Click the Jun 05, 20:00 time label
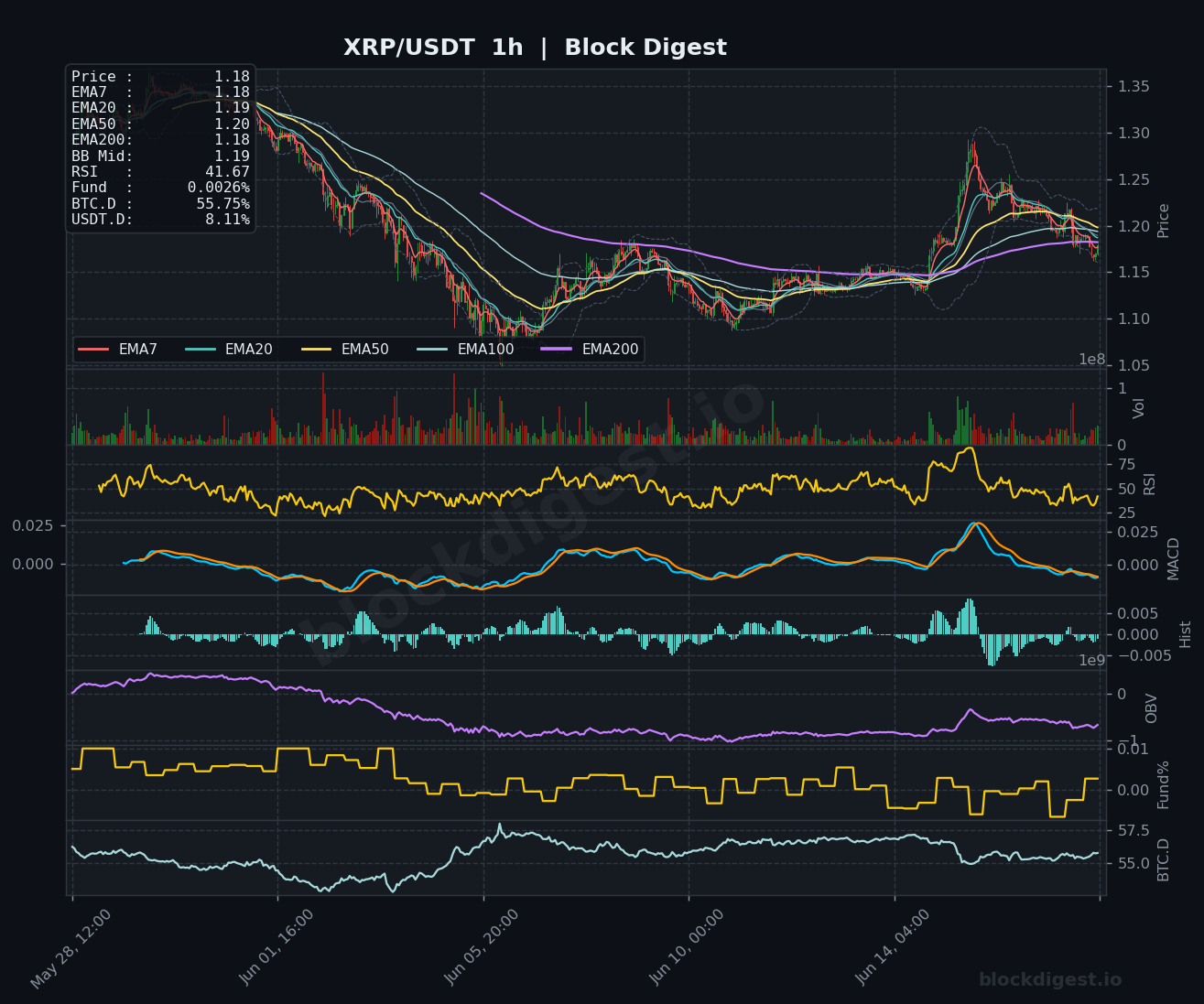 (x=483, y=947)
